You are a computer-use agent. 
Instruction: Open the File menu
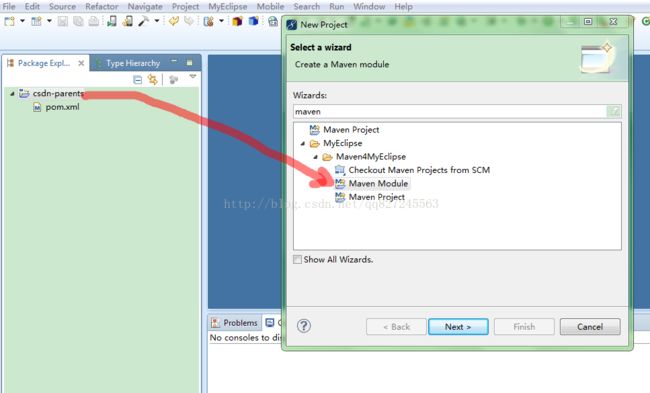click(x=9, y=7)
